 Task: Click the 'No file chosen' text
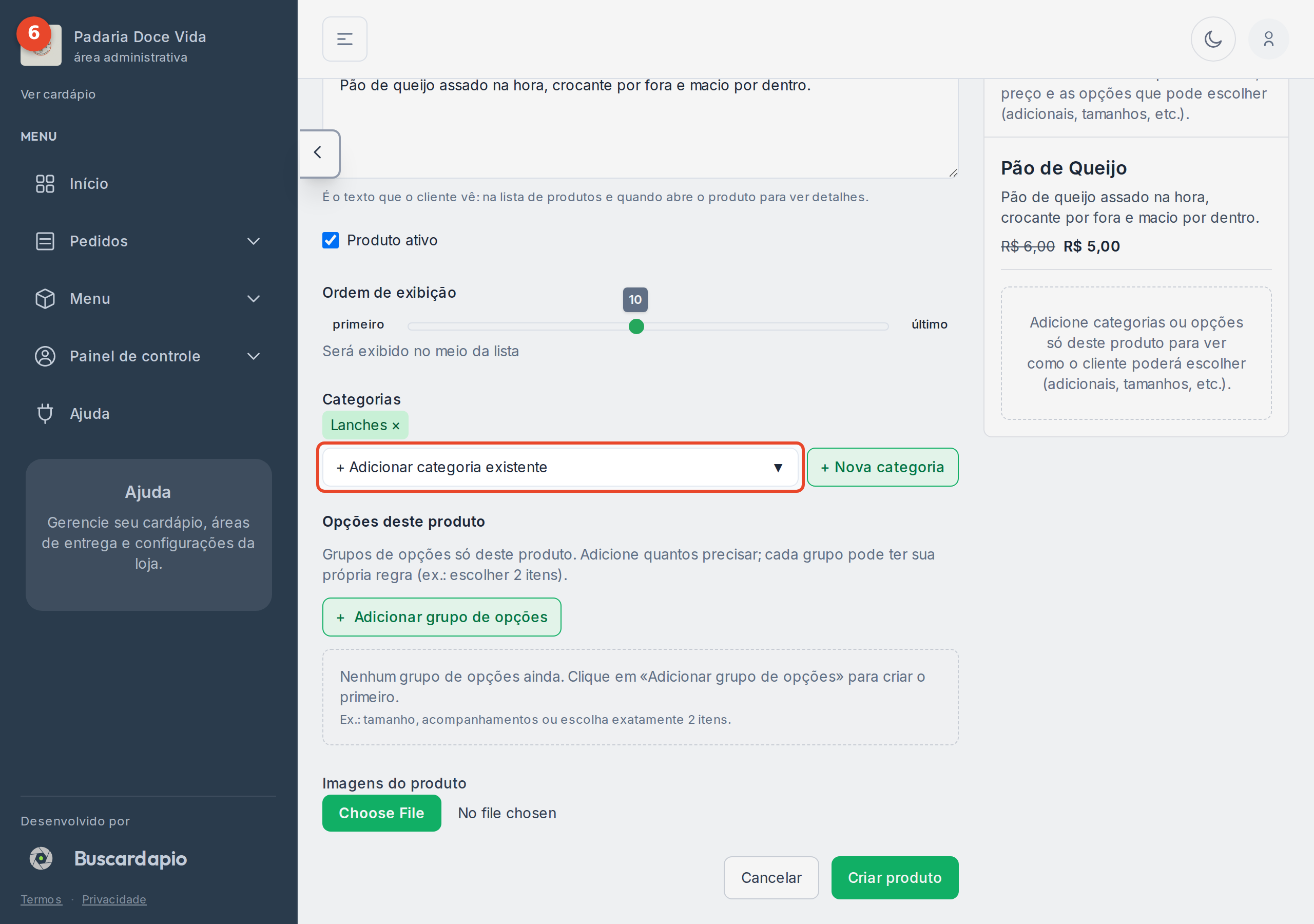coord(507,813)
